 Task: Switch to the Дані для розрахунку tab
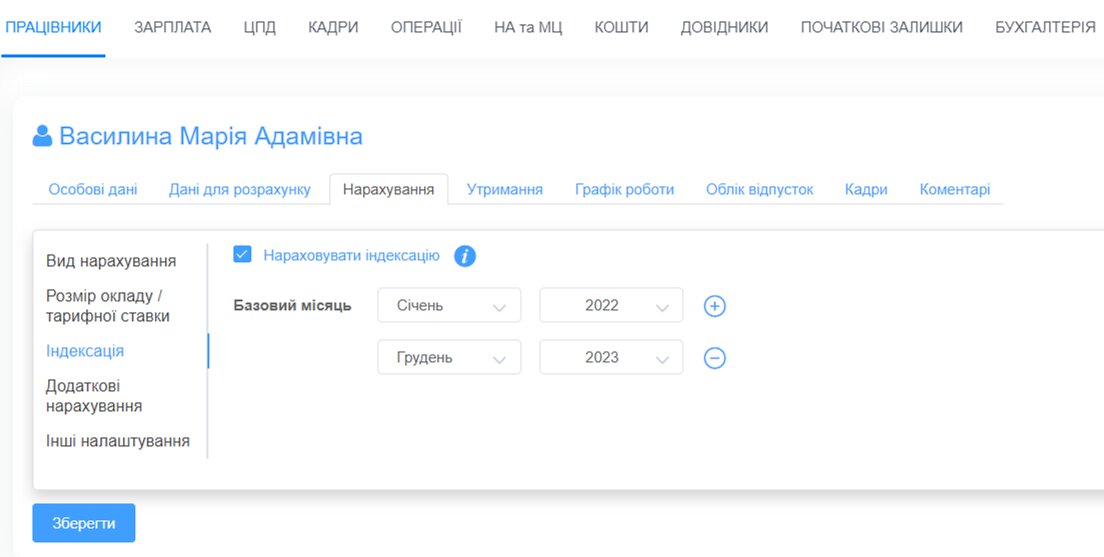239,189
